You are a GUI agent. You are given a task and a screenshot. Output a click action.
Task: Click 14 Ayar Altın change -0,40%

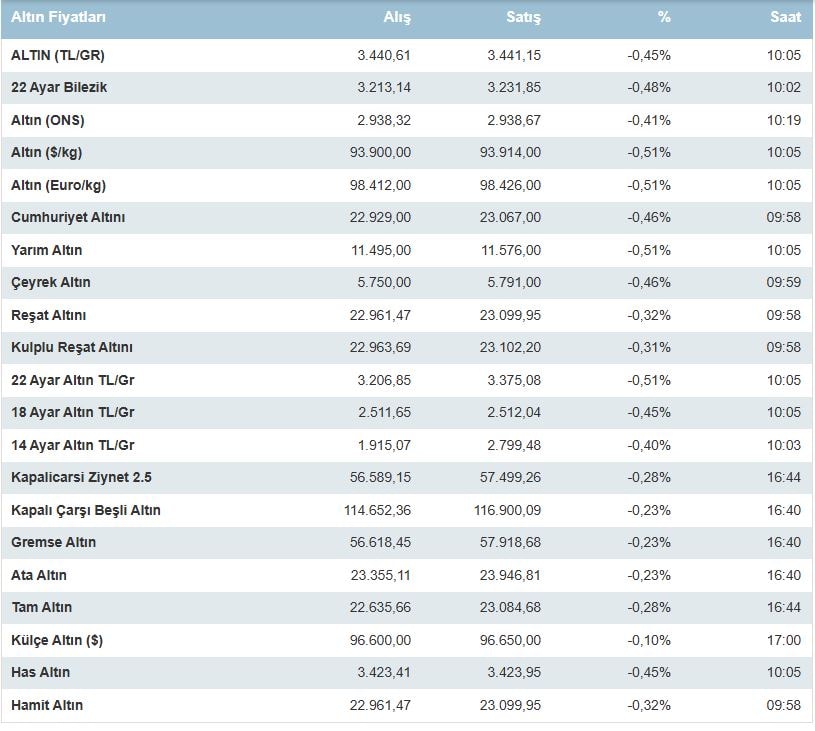click(649, 445)
